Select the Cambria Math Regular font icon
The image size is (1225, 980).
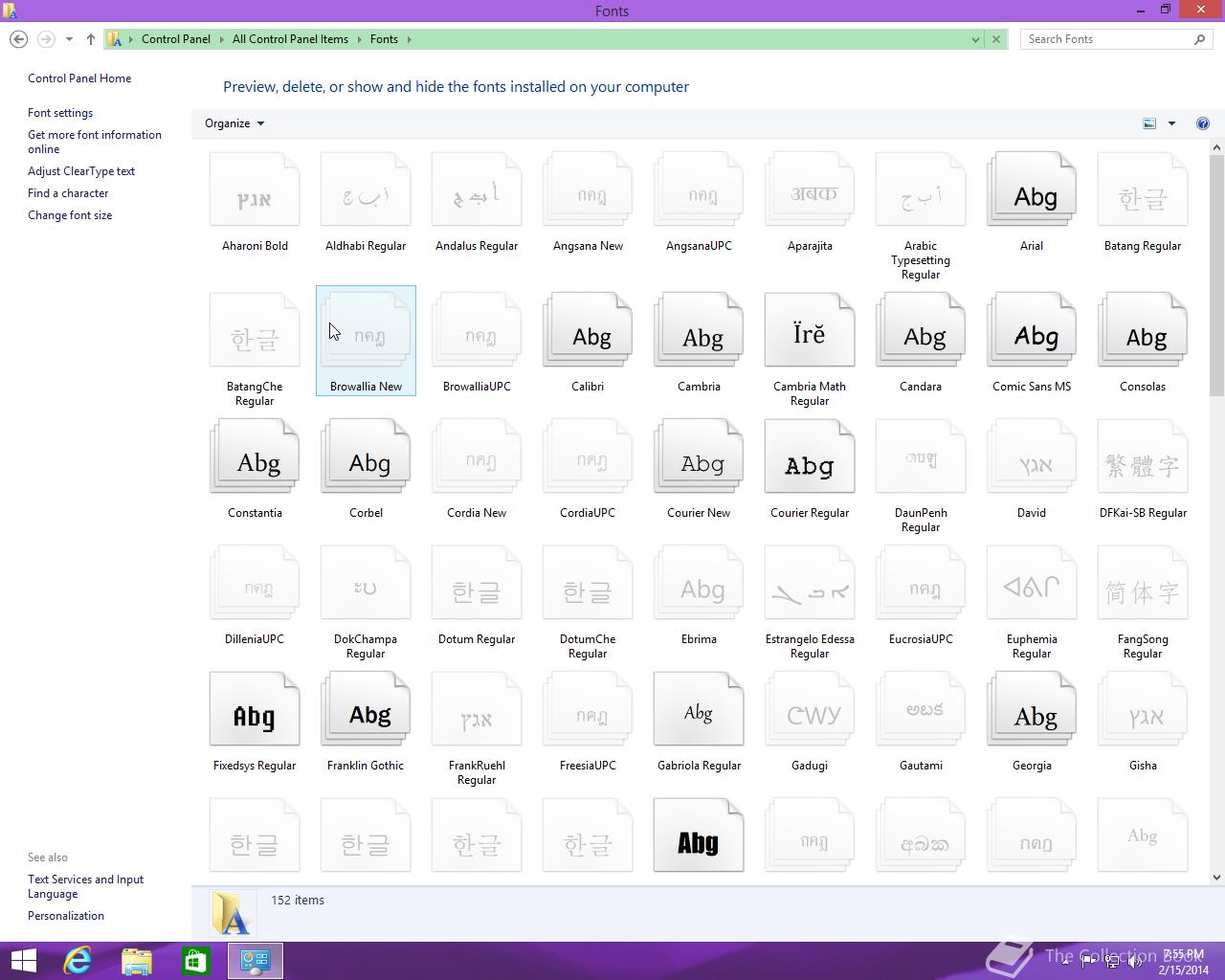(x=810, y=331)
